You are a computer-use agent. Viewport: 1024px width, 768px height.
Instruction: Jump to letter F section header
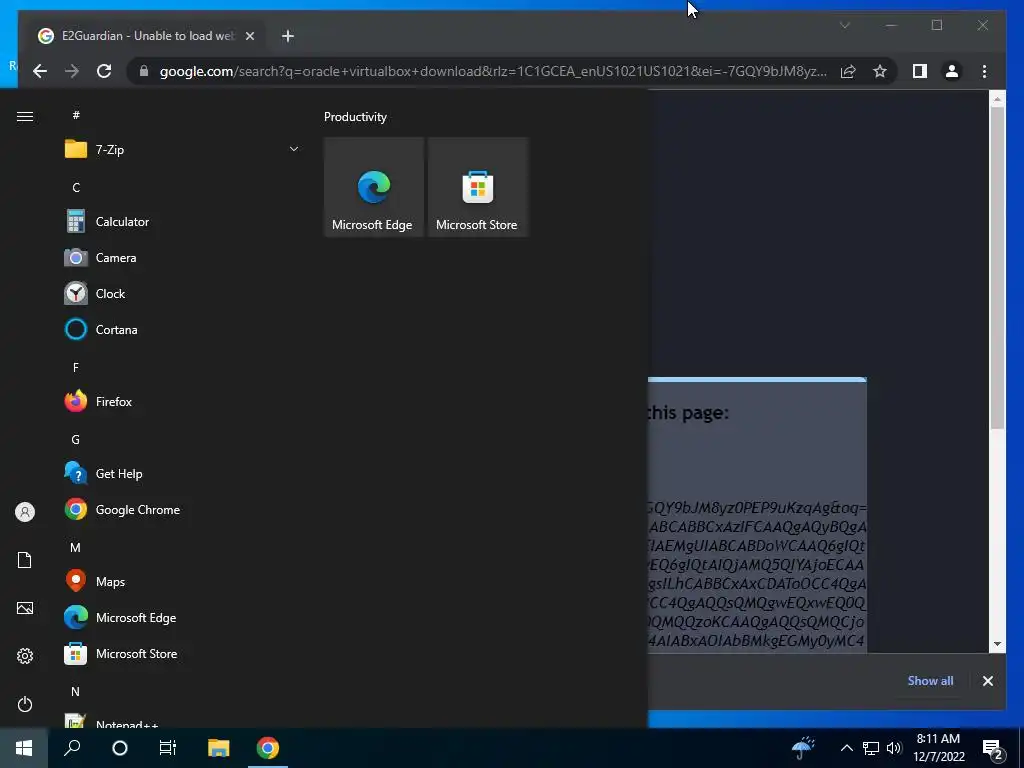click(76, 368)
